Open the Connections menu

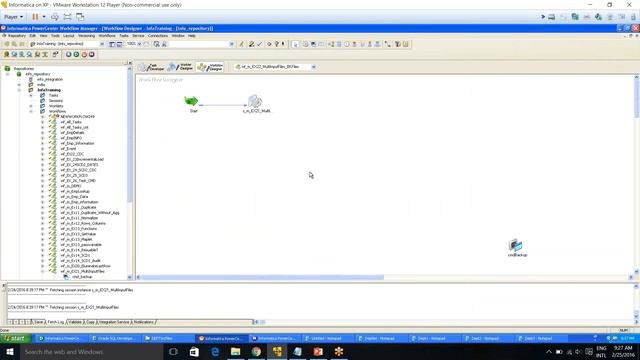pos(158,36)
